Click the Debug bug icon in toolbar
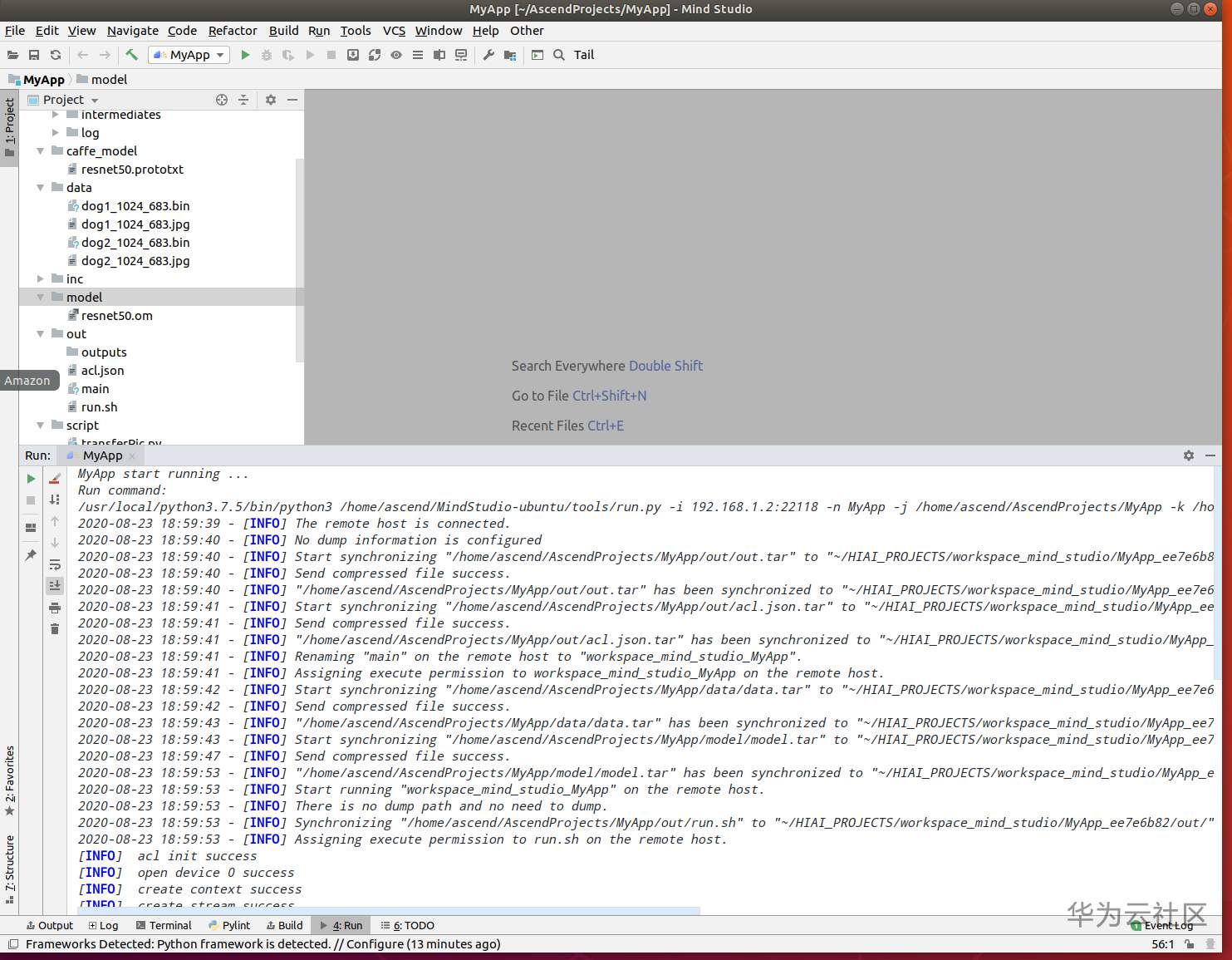1232x960 pixels. (x=267, y=55)
